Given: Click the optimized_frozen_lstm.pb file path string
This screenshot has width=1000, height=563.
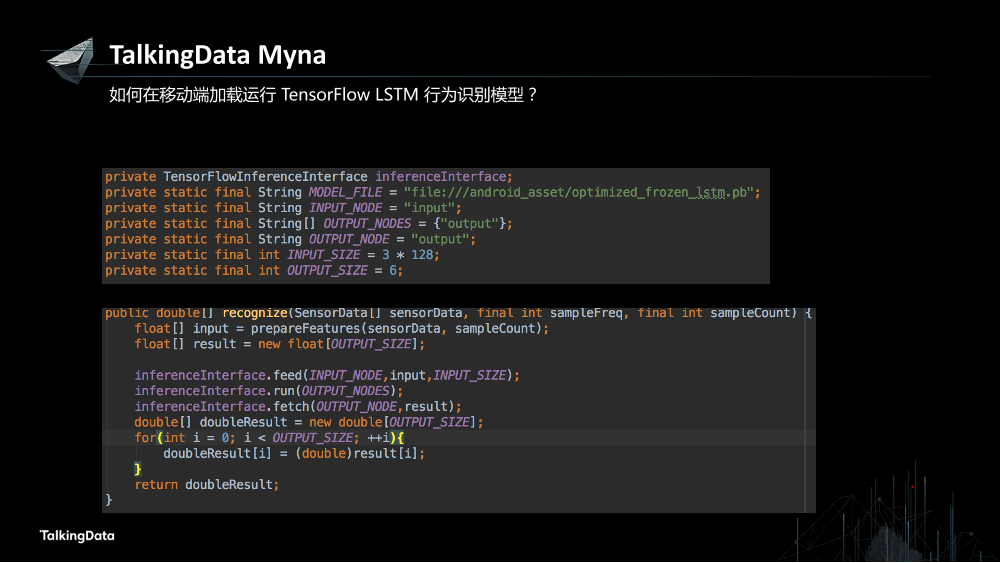Looking at the screenshot, I should click(579, 193).
